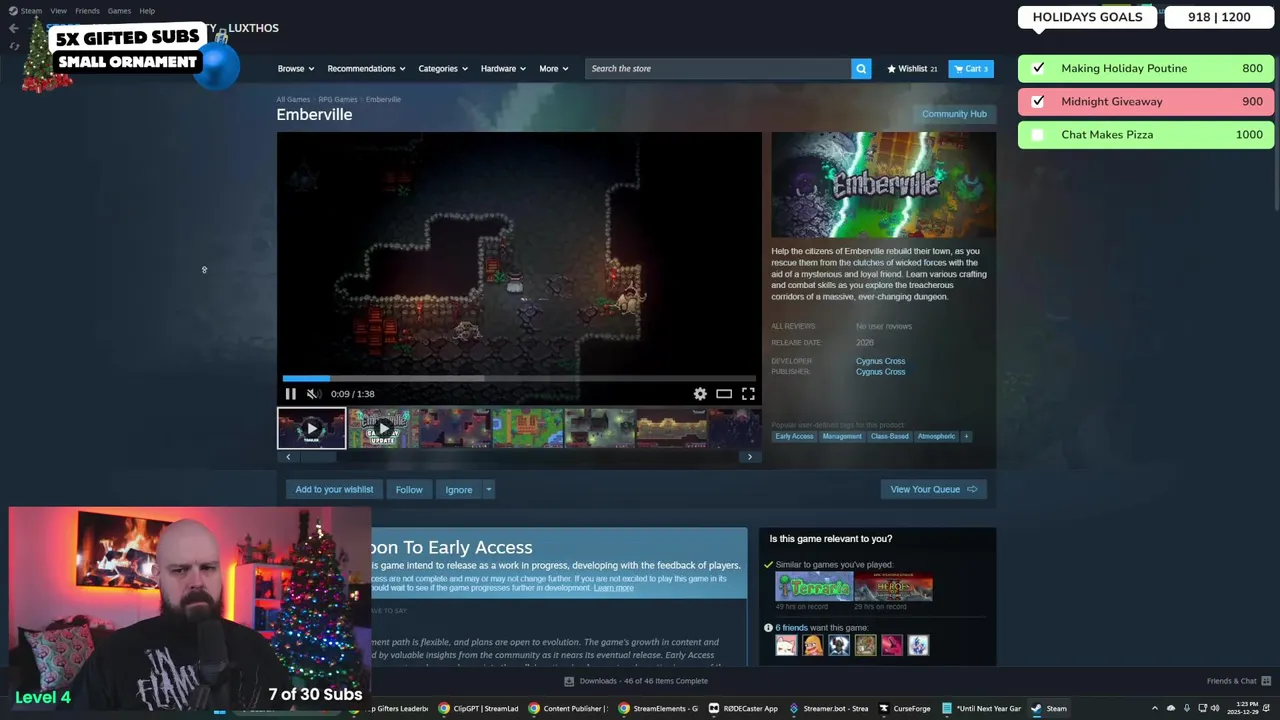Open the Games menu
The height and width of the screenshot is (720, 1280).
click(119, 11)
